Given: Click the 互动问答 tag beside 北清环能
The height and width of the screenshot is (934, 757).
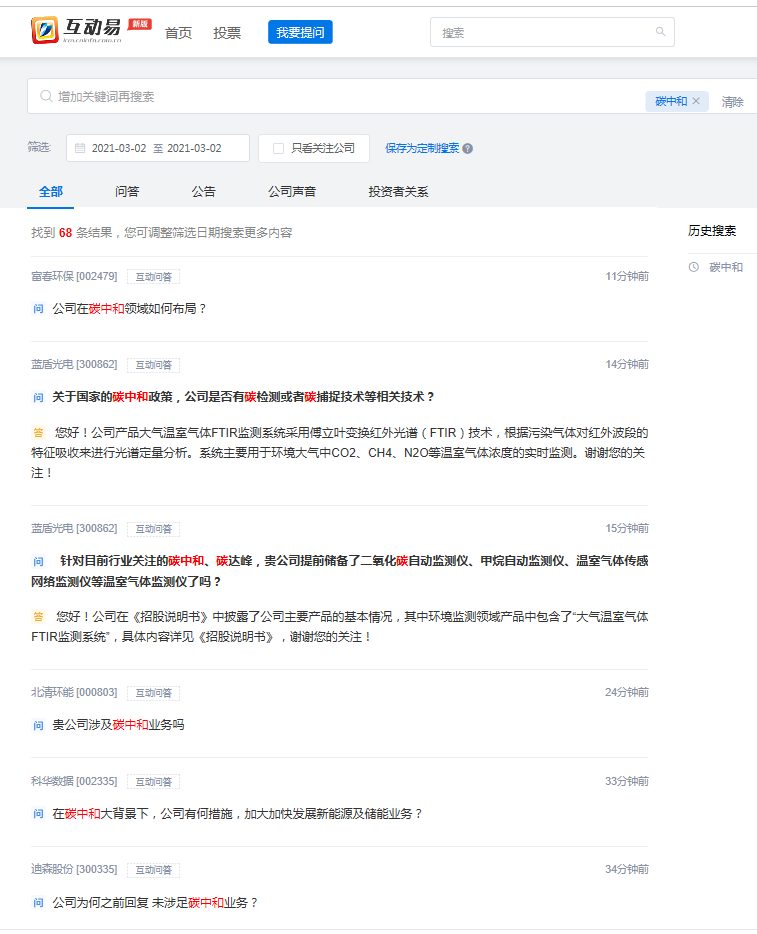Looking at the screenshot, I should (x=154, y=693).
